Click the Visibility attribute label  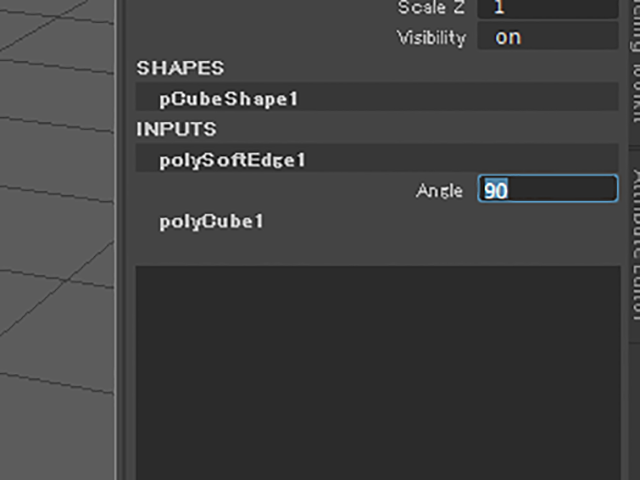[x=431, y=38]
